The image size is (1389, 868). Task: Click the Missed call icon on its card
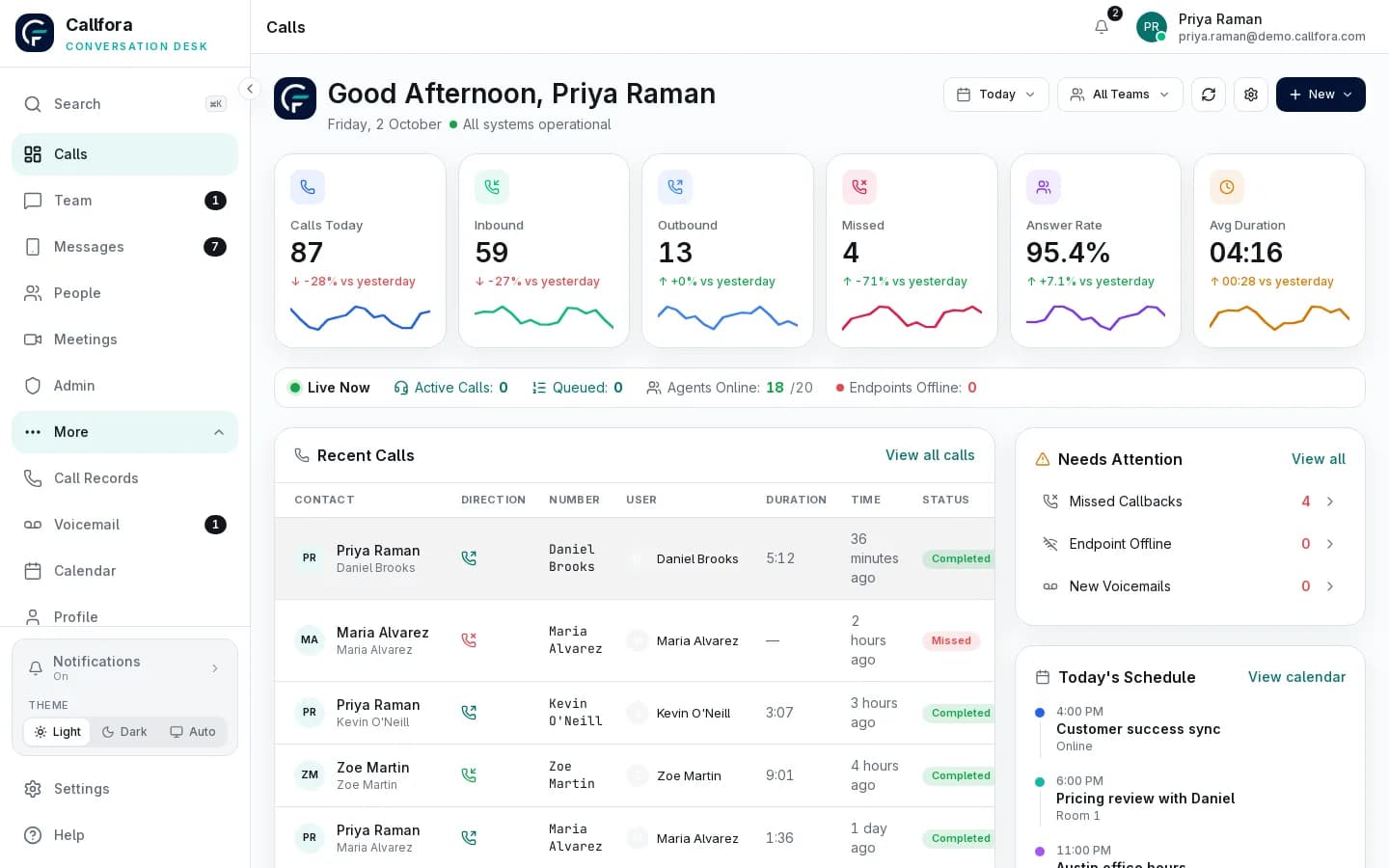(859, 187)
